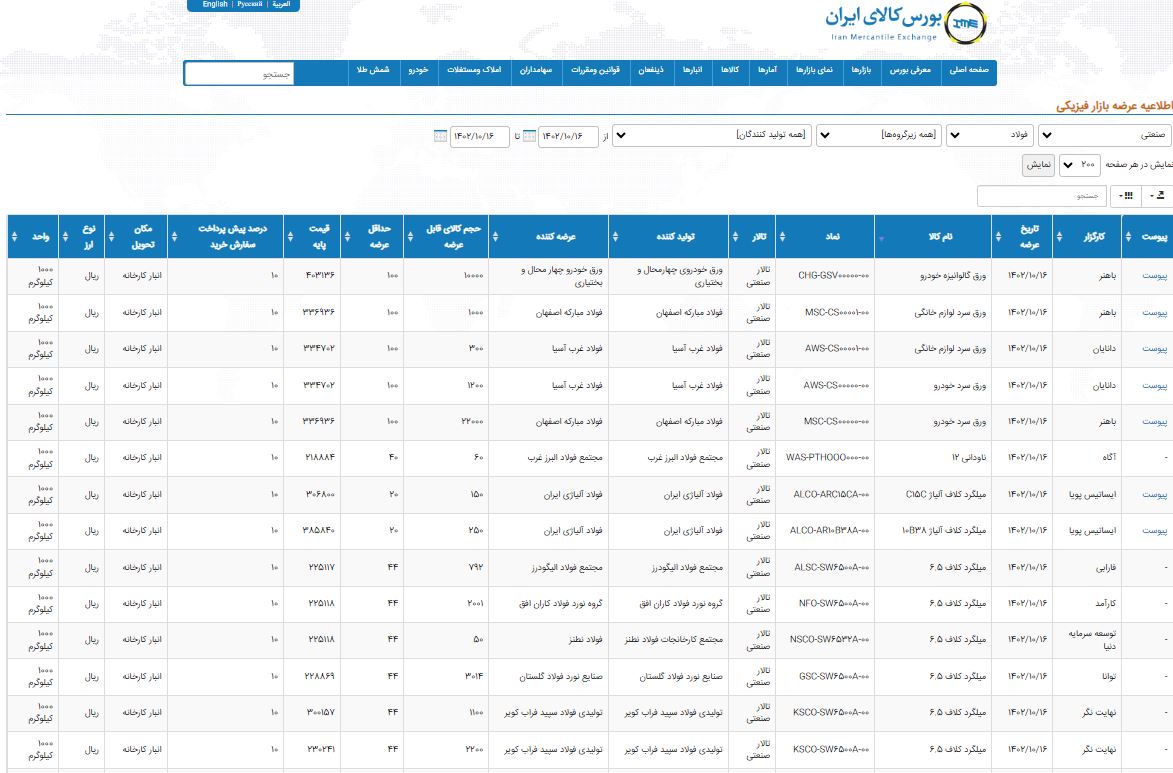Open the شمش طلا menu item
The image size is (1173, 773).
pyautogui.click(x=373, y=70)
